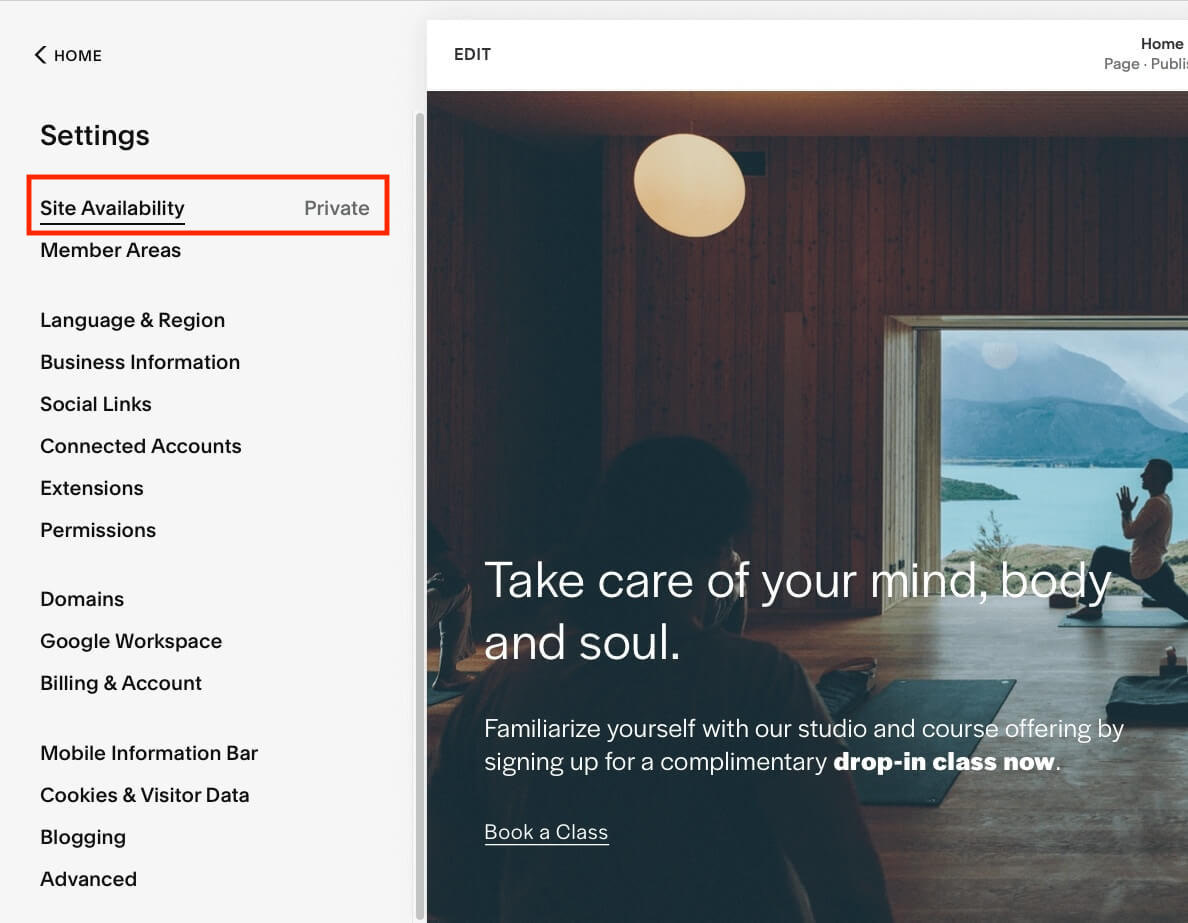Click the settings panel vertical scrollbar
This screenshot has height=923, width=1188.
point(419,500)
